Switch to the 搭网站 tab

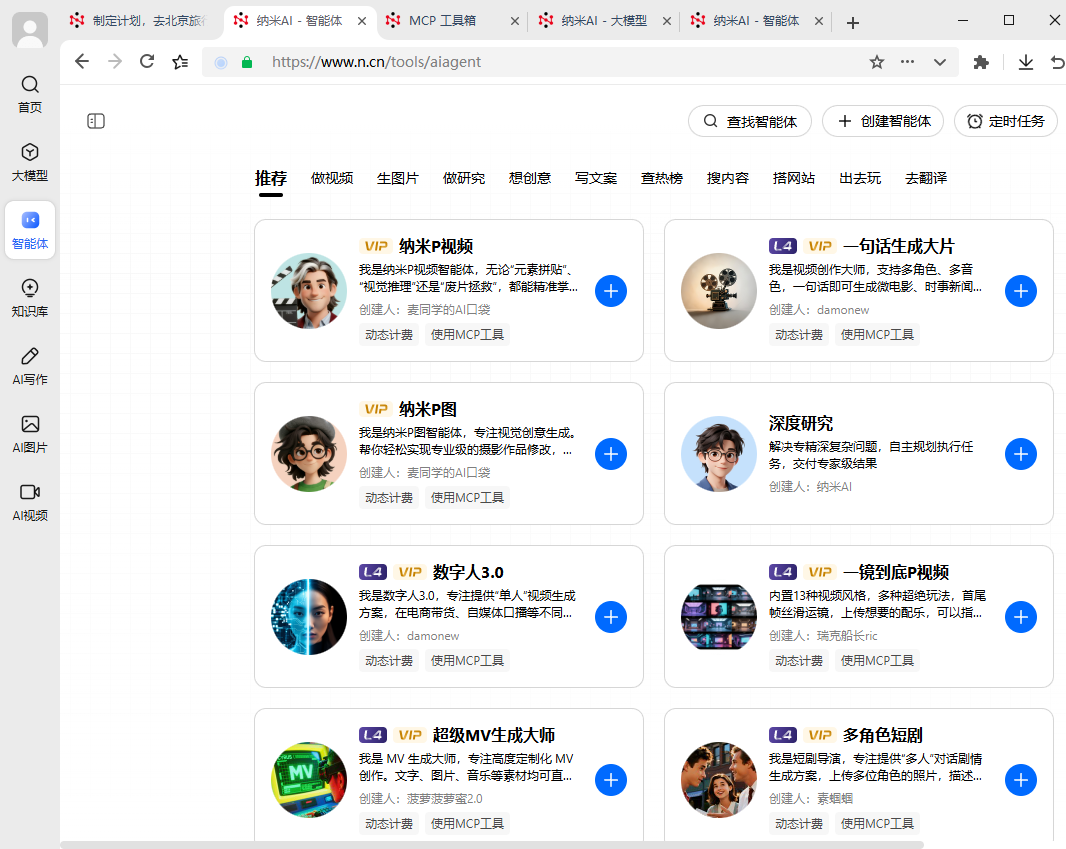[793, 178]
